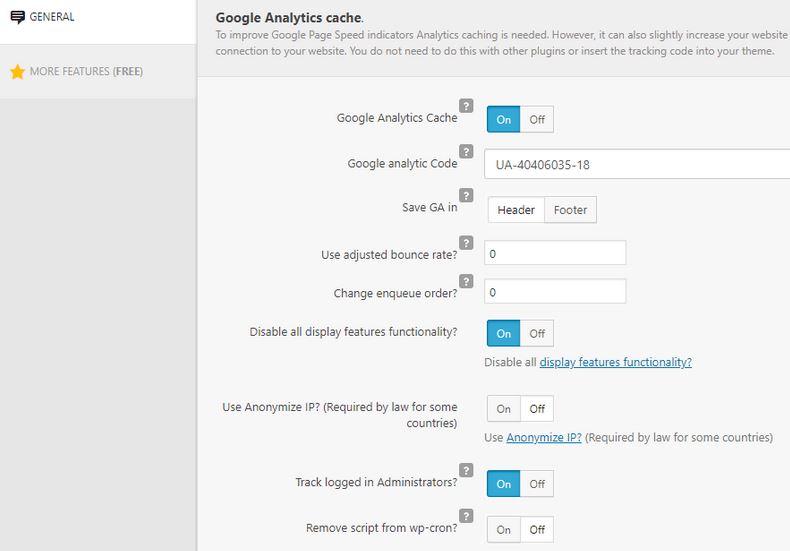Open the display features functionality link

(615, 362)
